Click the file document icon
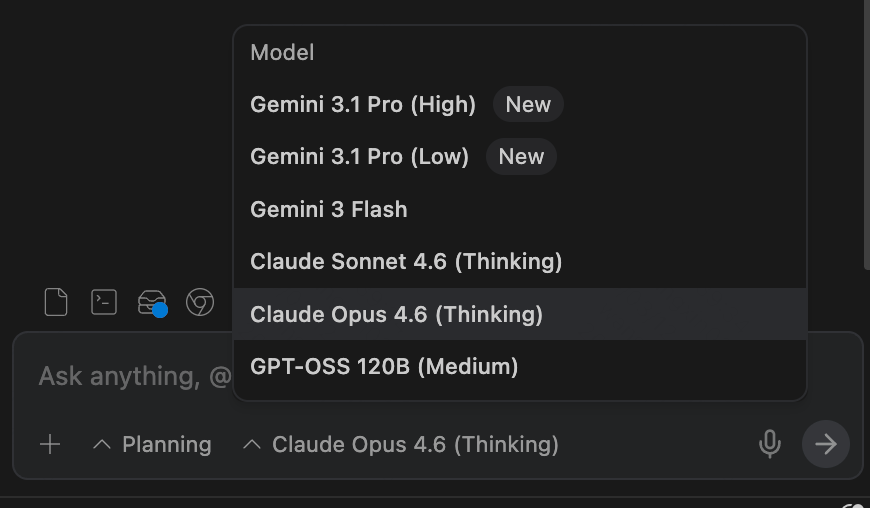The image size is (870, 508). tap(56, 302)
